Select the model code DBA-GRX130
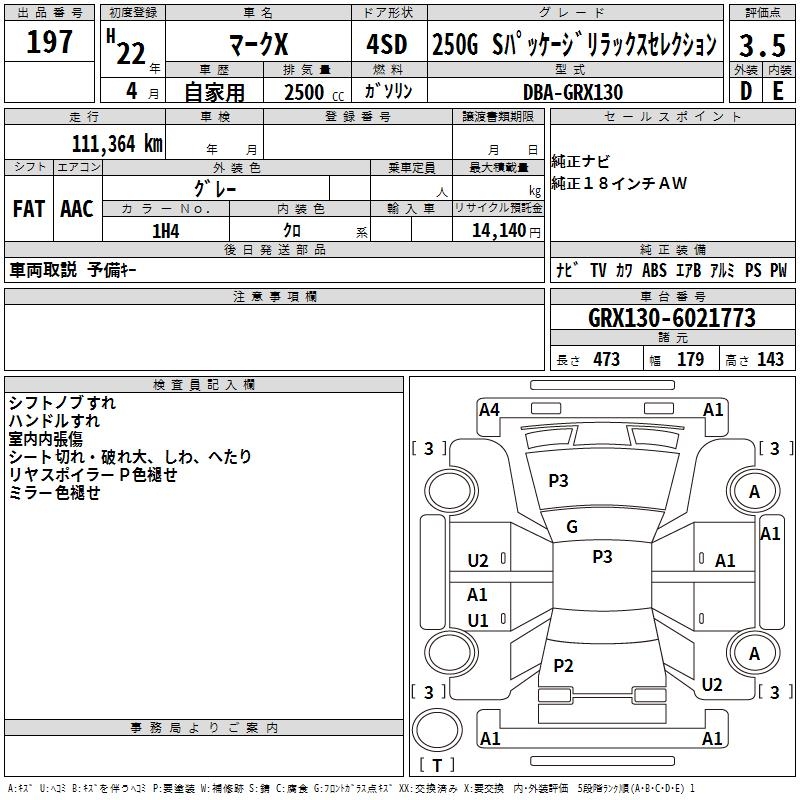The image size is (800, 800). [x=572, y=92]
